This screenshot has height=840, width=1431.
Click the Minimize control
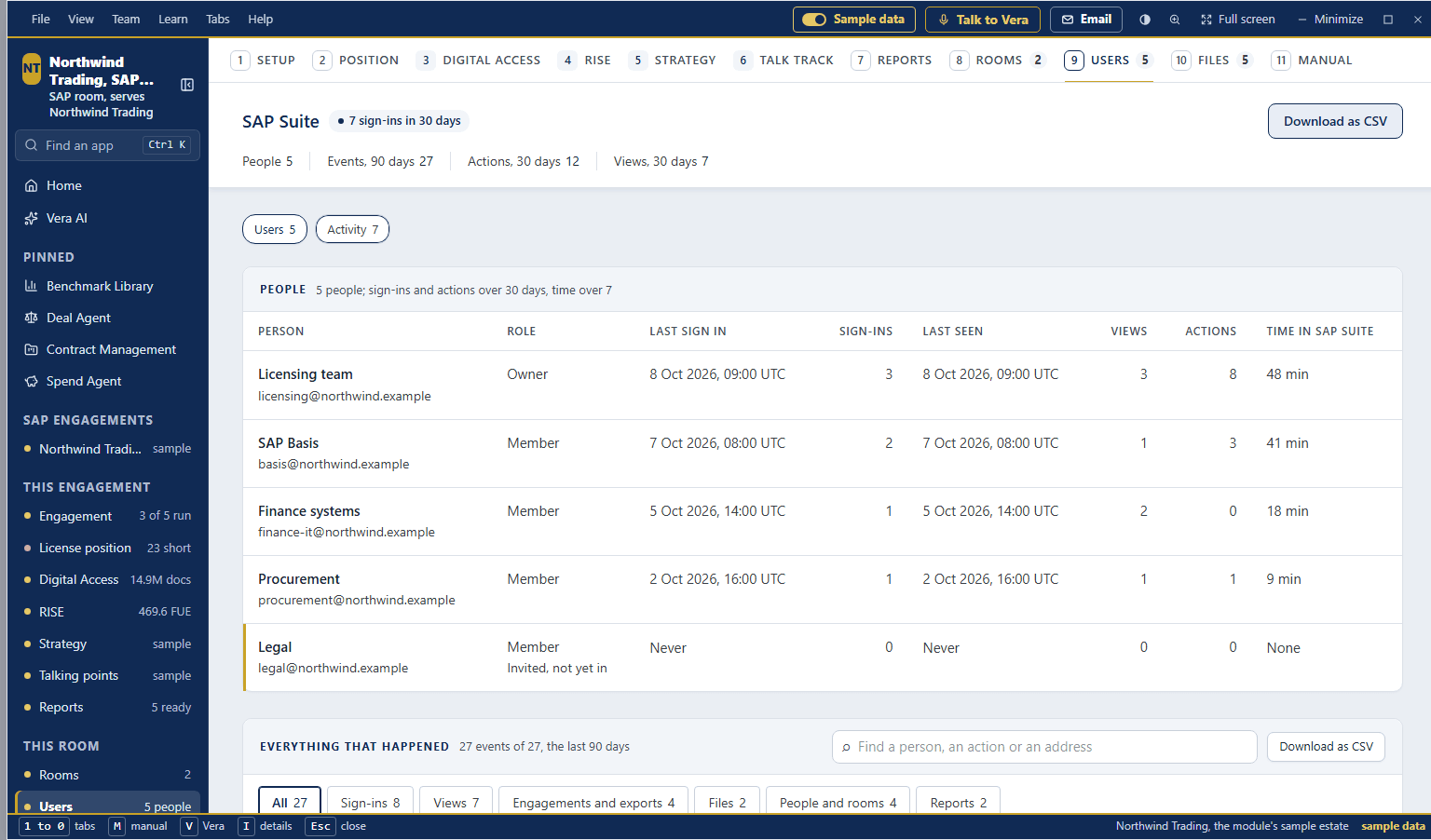(x=1330, y=20)
